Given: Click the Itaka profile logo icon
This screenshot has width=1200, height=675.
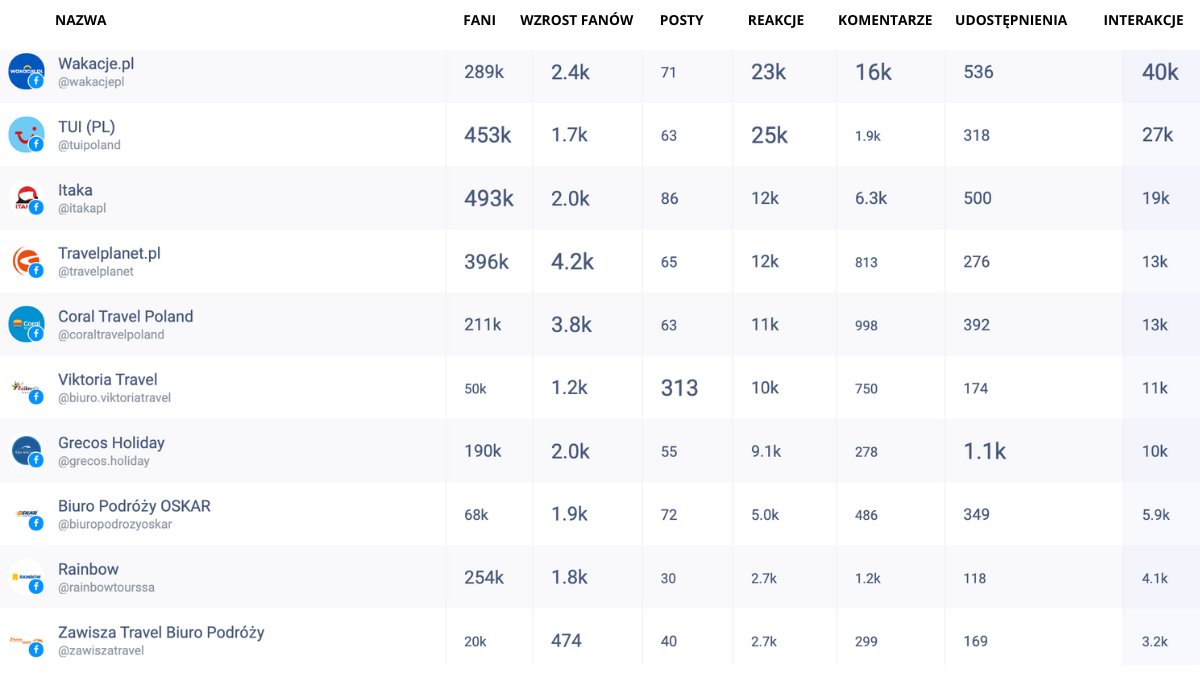Looking at the screenshot, I should tap(26, 198).
